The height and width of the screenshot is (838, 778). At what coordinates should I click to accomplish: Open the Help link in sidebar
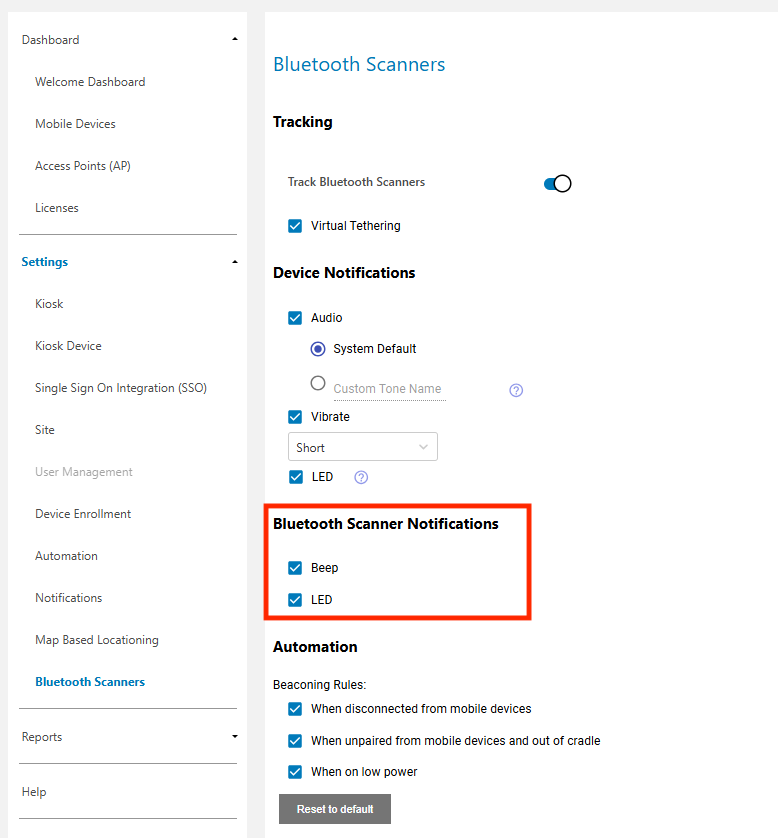point(34,792)
